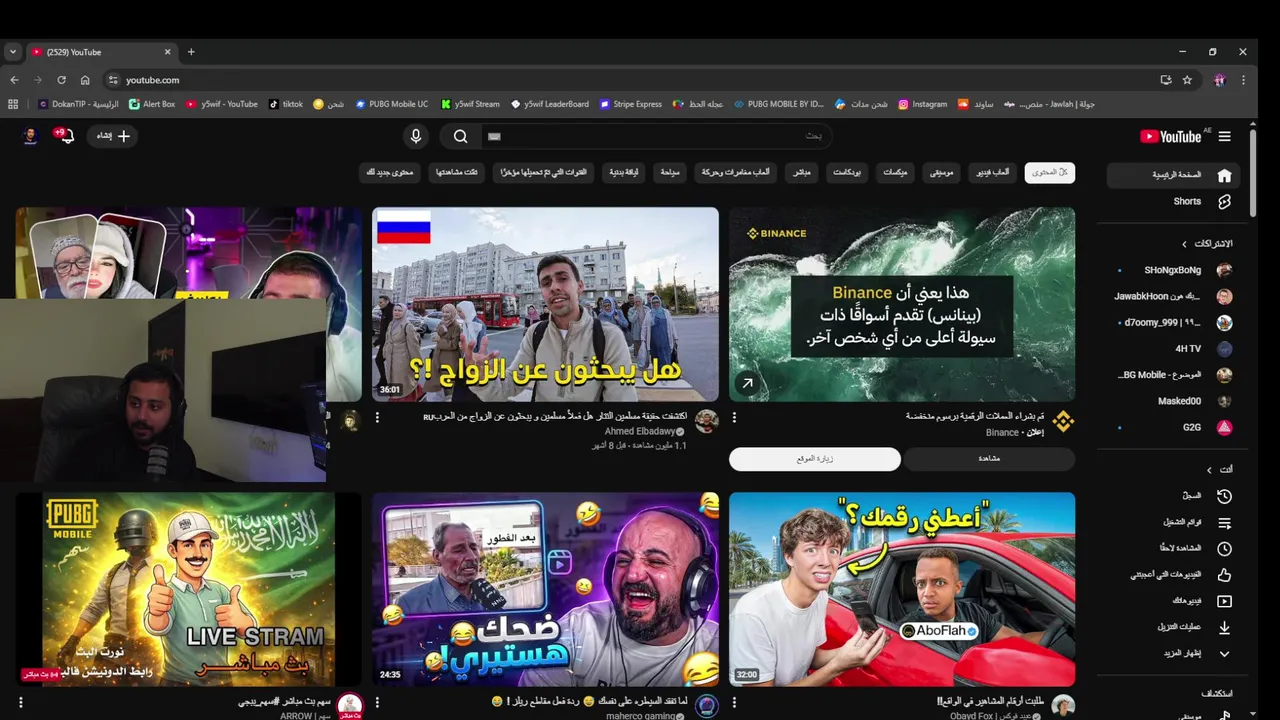The height and width of the screenshot is (720, 1280).
Task: Expand the subscriptions (الاشتراكات) section chevron
Action: [x=1185, y=244]
